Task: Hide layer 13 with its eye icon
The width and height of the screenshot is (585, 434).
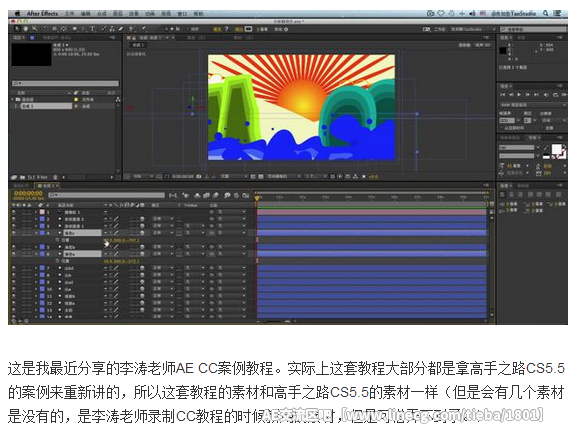Action: [x=14, y=310]
